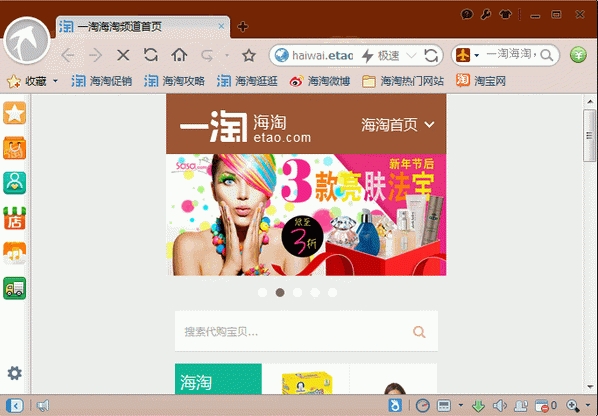Viewport: 598px width, 416px height.
Task: Click the yellow product box thumbnail
Action: coord(307,383)
